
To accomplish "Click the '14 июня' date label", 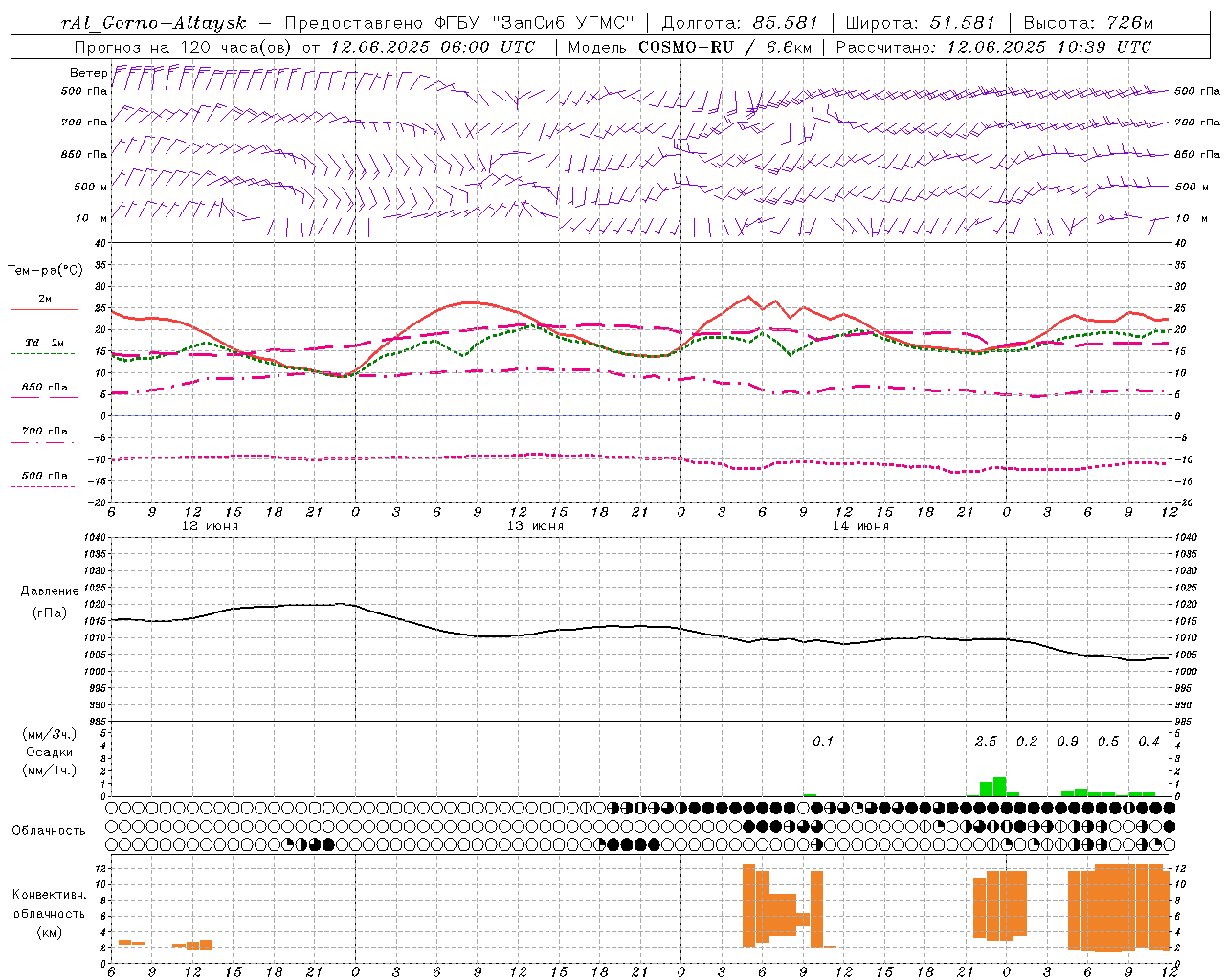I will (x=860, y=526).
